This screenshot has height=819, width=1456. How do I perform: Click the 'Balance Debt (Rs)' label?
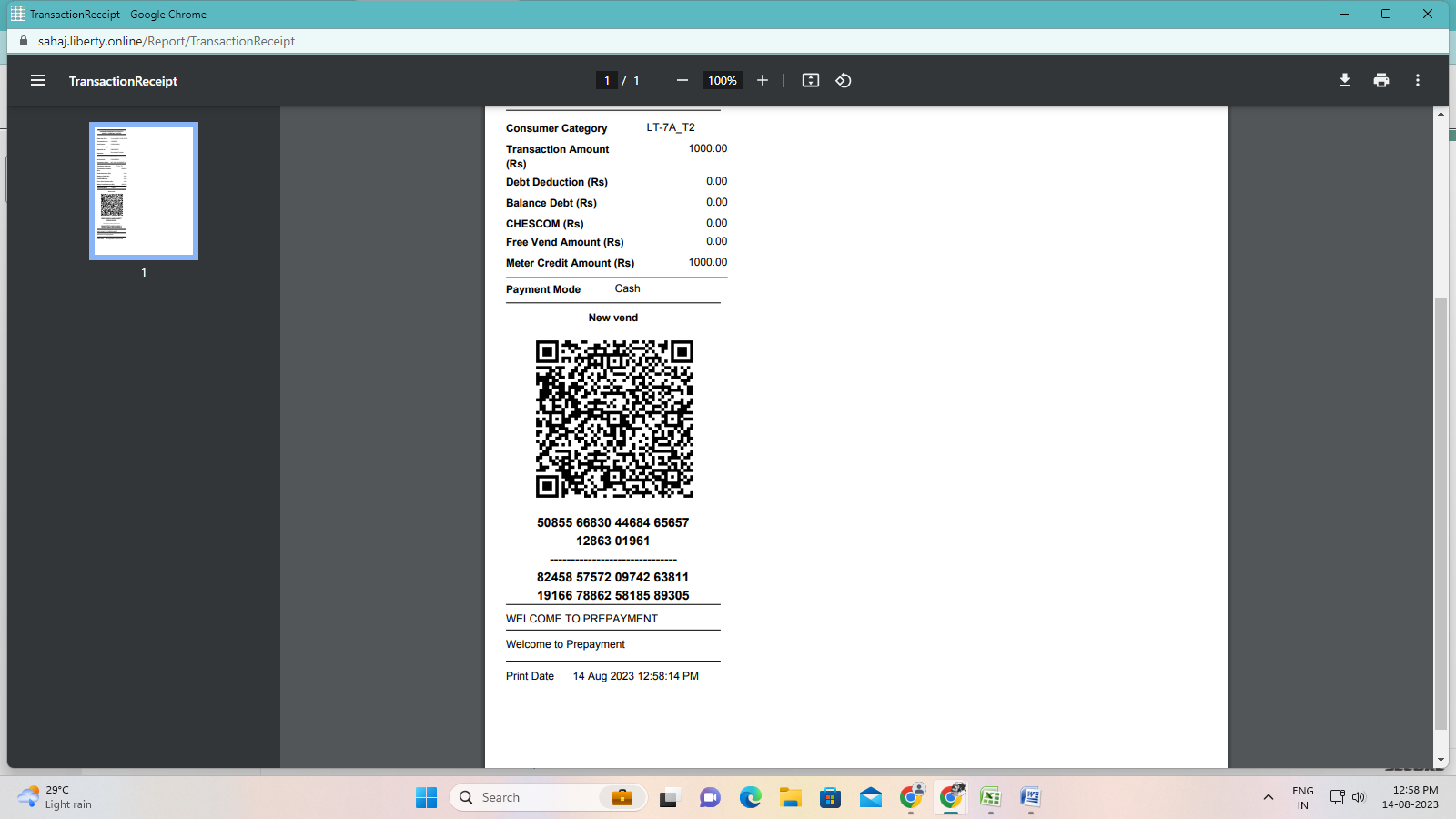[551, 203]
